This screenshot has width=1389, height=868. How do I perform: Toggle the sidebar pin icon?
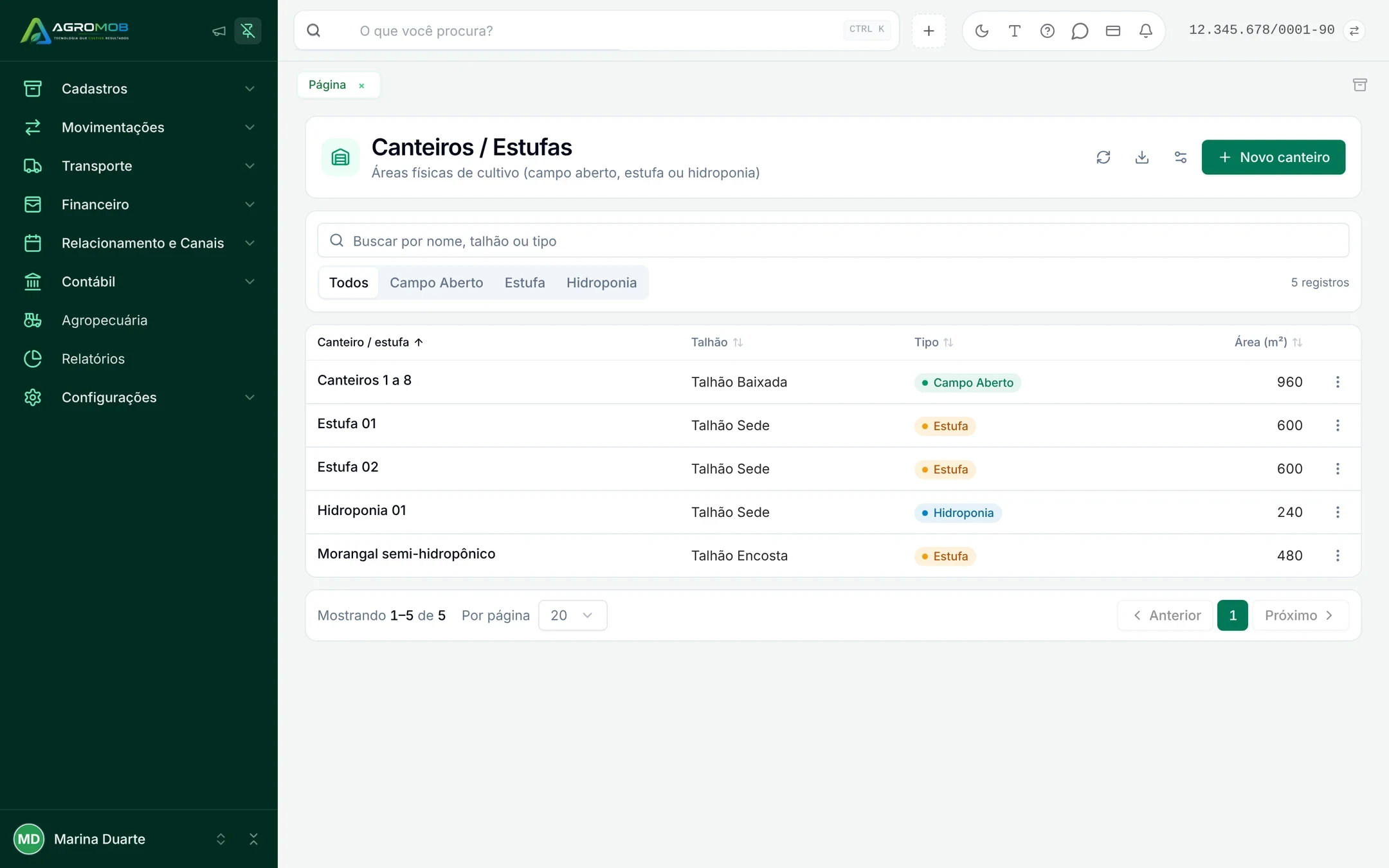coord(248,31)
